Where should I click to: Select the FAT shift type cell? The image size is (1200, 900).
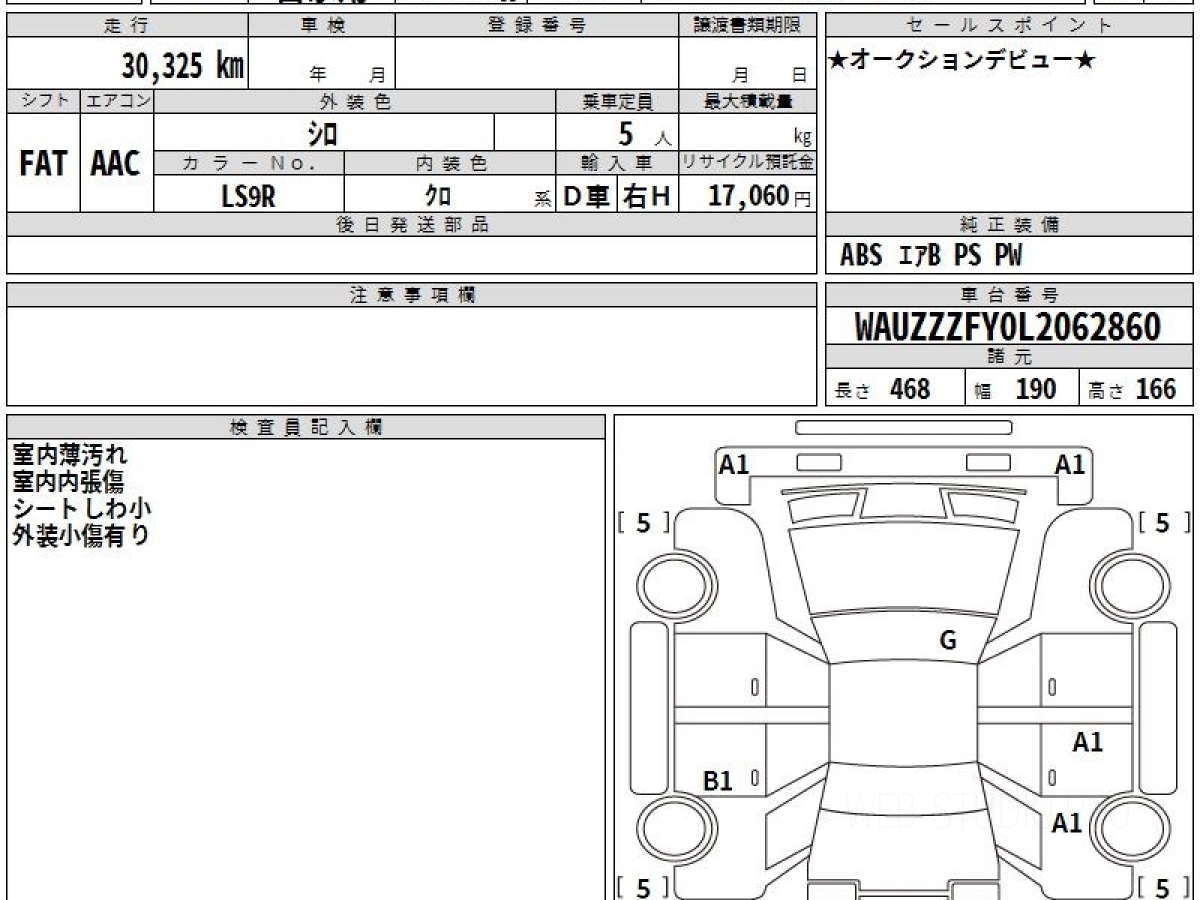coord(43,164)
